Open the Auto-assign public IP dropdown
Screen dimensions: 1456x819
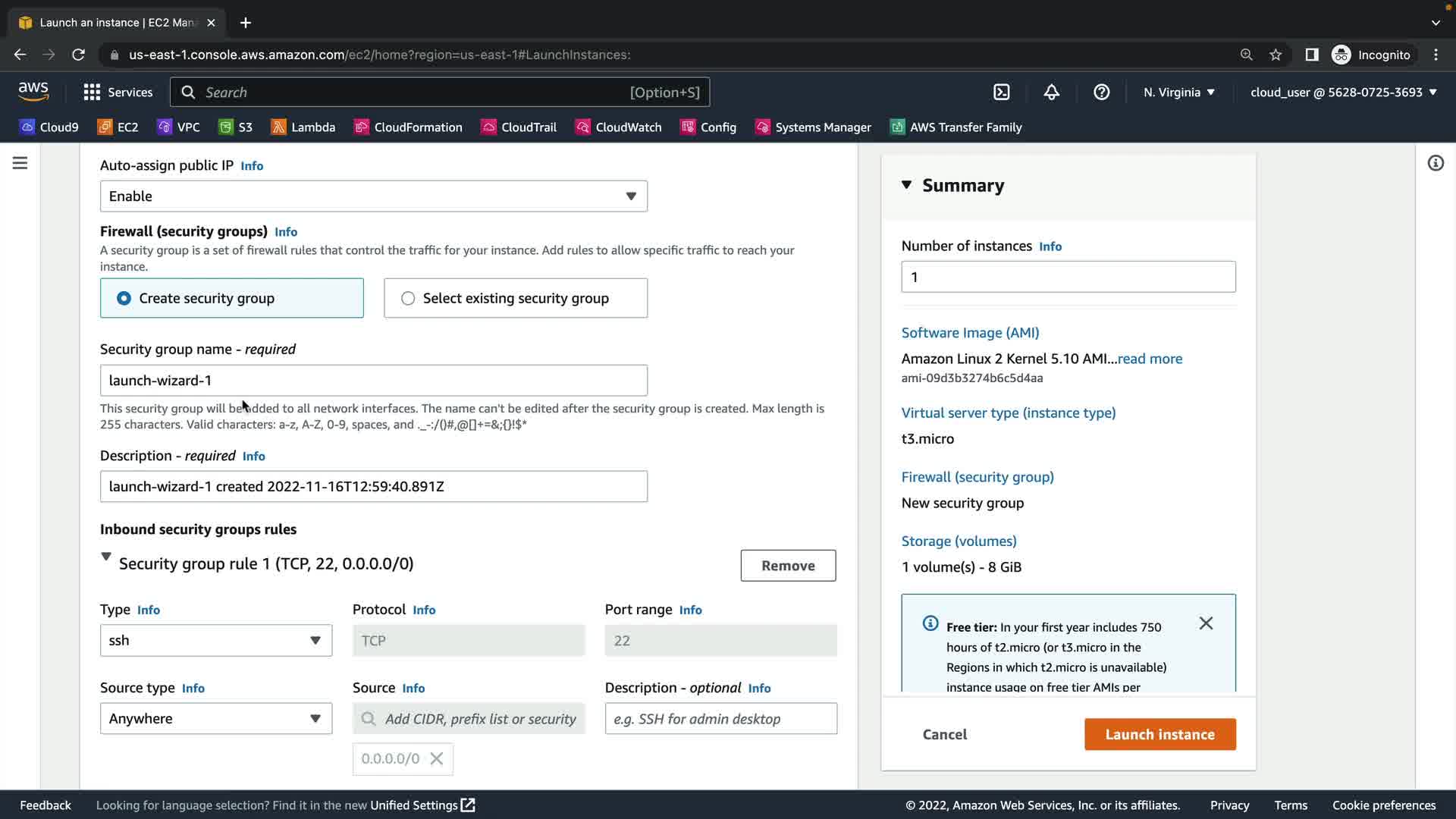[373, 196]
